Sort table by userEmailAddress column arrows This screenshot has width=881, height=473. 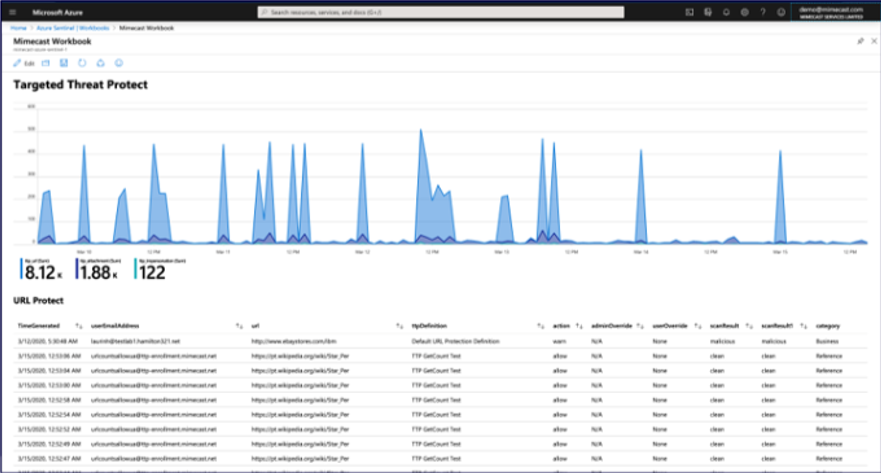point(238,325)
